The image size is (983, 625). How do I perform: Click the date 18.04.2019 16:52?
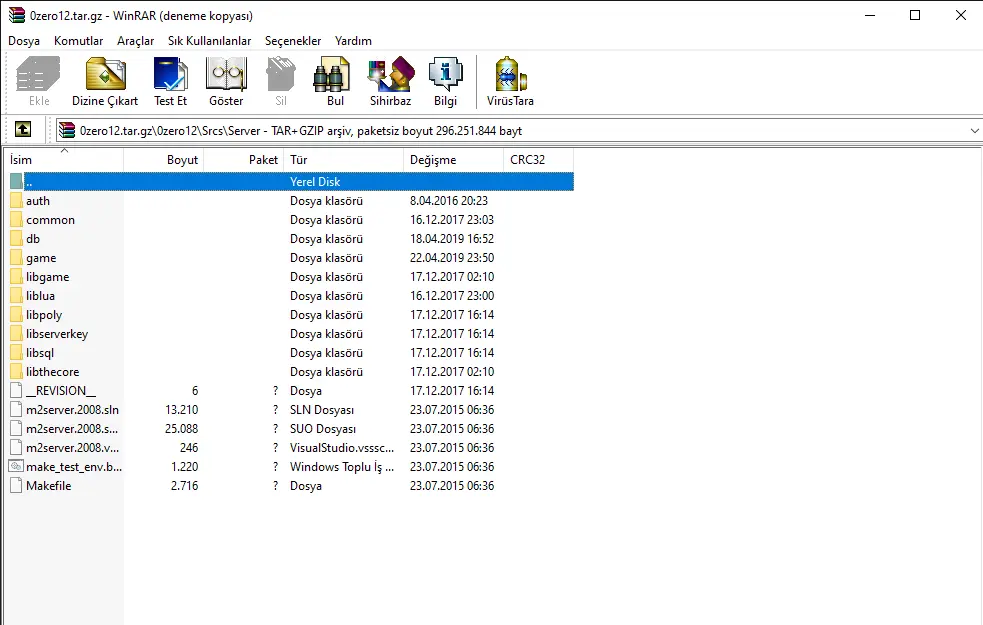pos(451,239)
